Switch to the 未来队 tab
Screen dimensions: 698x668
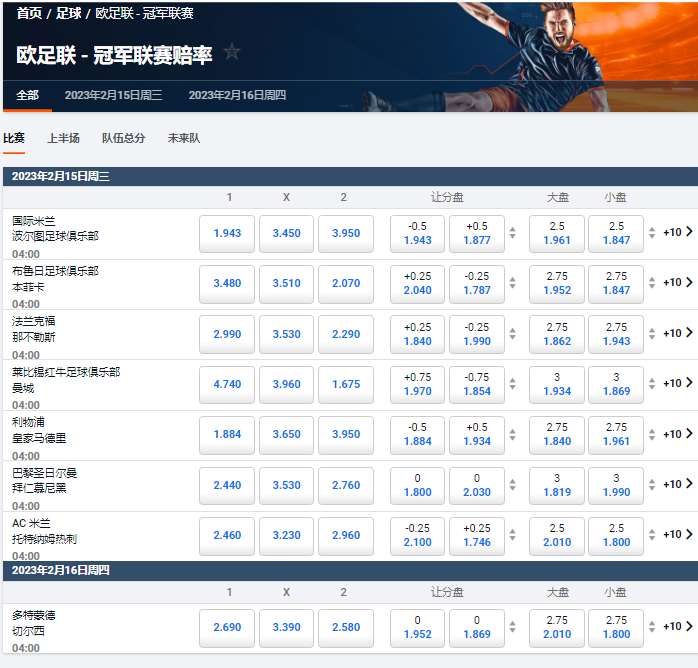click(183, 138)
